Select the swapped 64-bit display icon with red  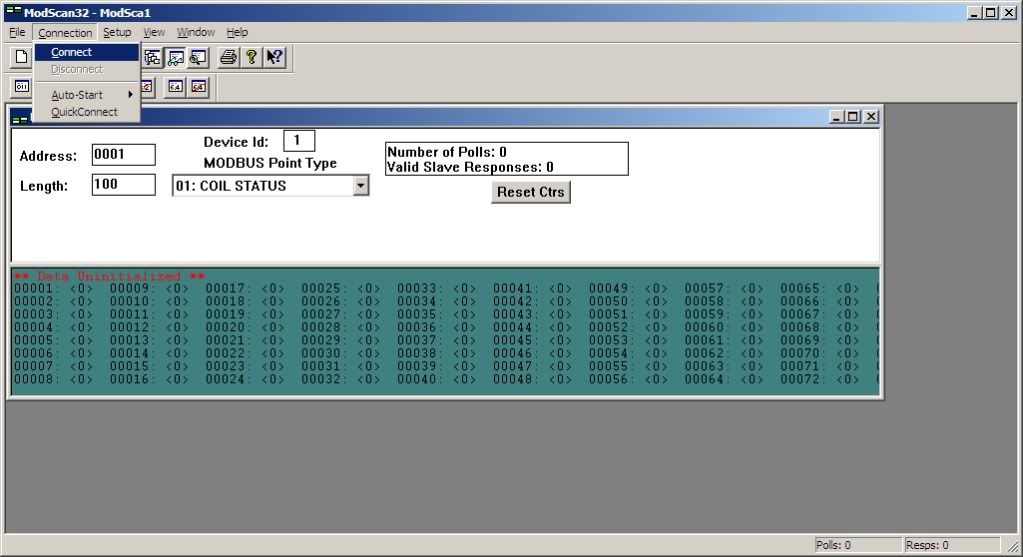(198, 87)
